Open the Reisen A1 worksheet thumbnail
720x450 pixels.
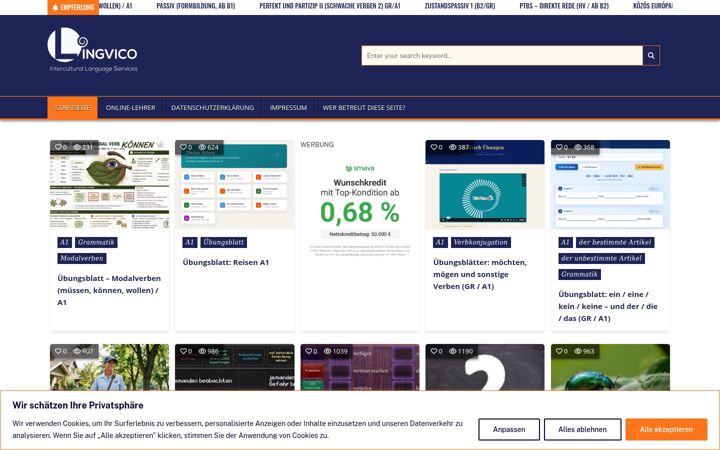click(235, 185)
